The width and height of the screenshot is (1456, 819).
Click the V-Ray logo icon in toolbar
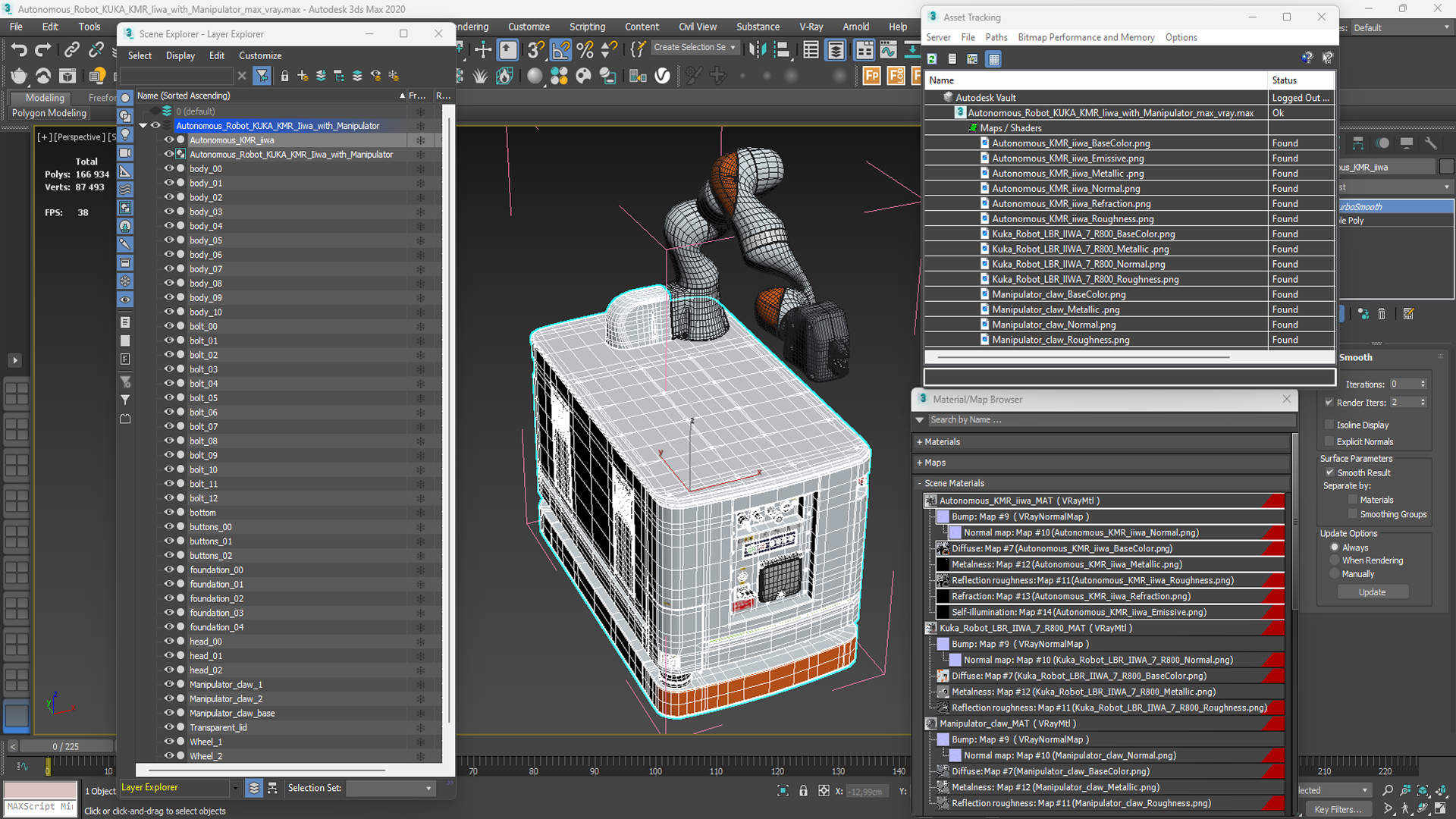pos(662,76)
